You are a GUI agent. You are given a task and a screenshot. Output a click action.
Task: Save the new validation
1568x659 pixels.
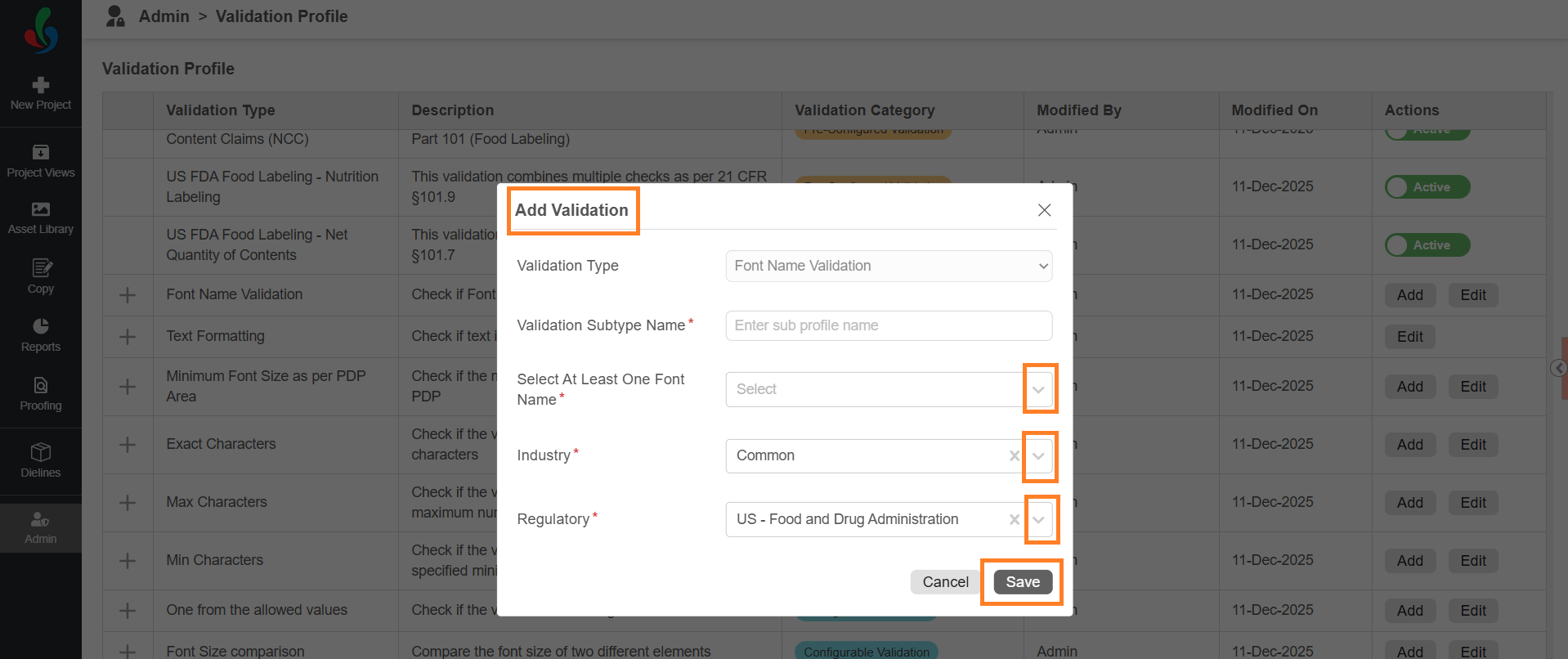click(x=1022, y=582)
